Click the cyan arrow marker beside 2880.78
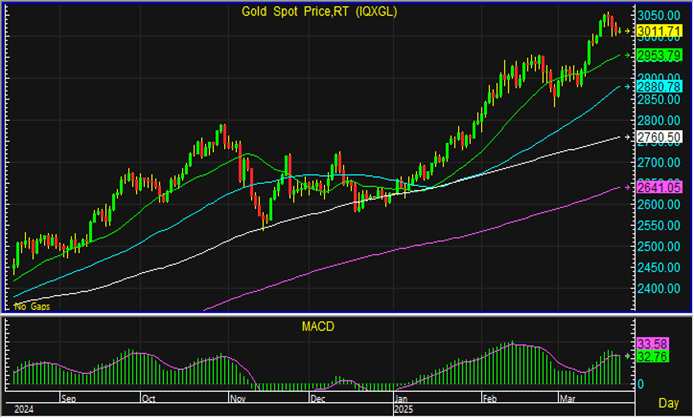 pyautogui.click(x=628, y=87)
